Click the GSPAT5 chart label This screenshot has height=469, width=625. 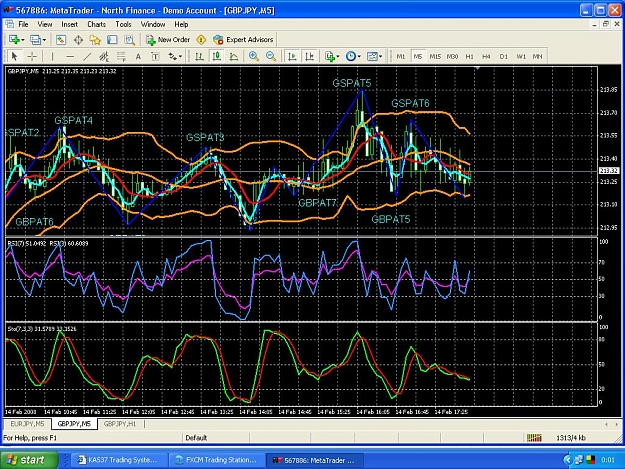click(352, 83)
